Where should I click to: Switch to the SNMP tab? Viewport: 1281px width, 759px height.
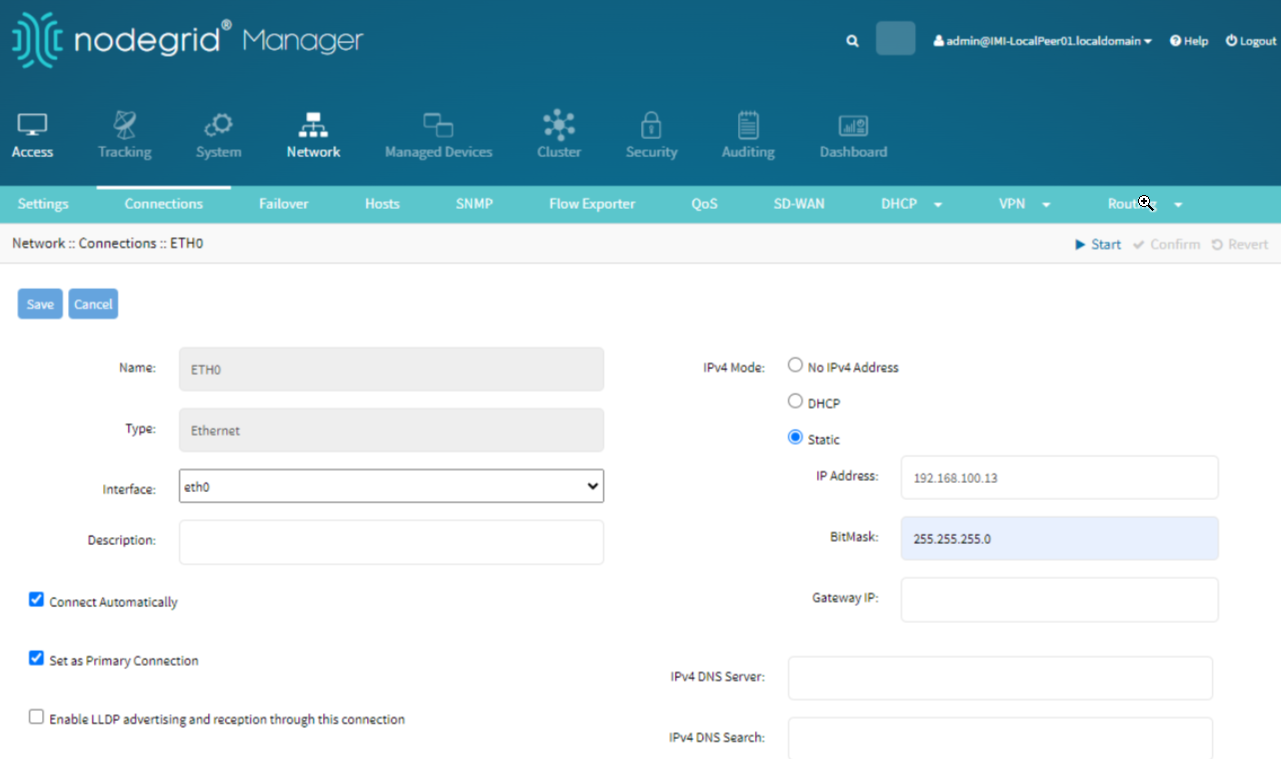[474, 204]
